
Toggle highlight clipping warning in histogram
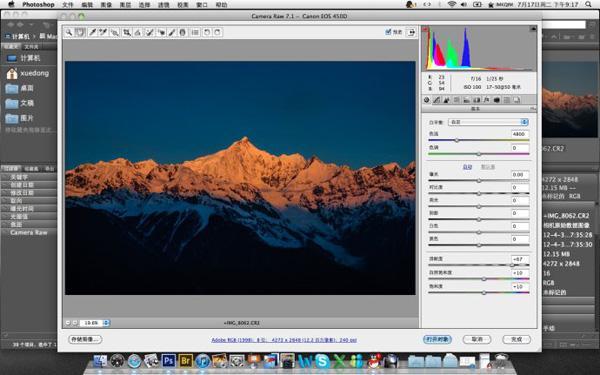click(533, 29)
